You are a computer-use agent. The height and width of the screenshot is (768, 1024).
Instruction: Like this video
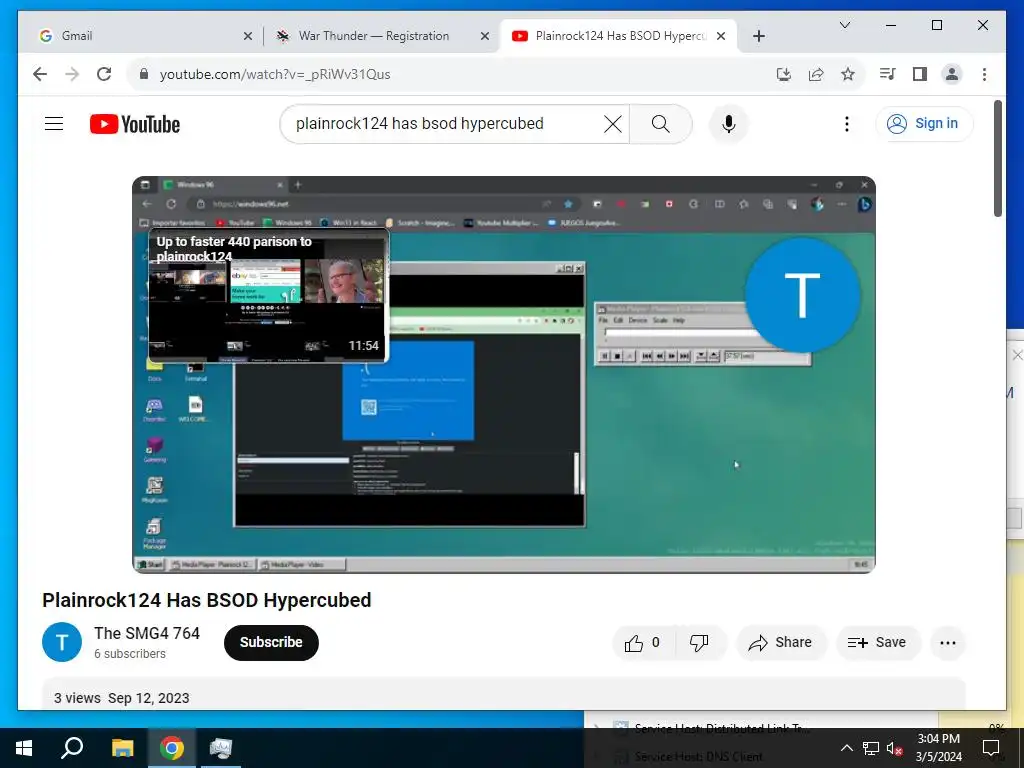[643, 643]
